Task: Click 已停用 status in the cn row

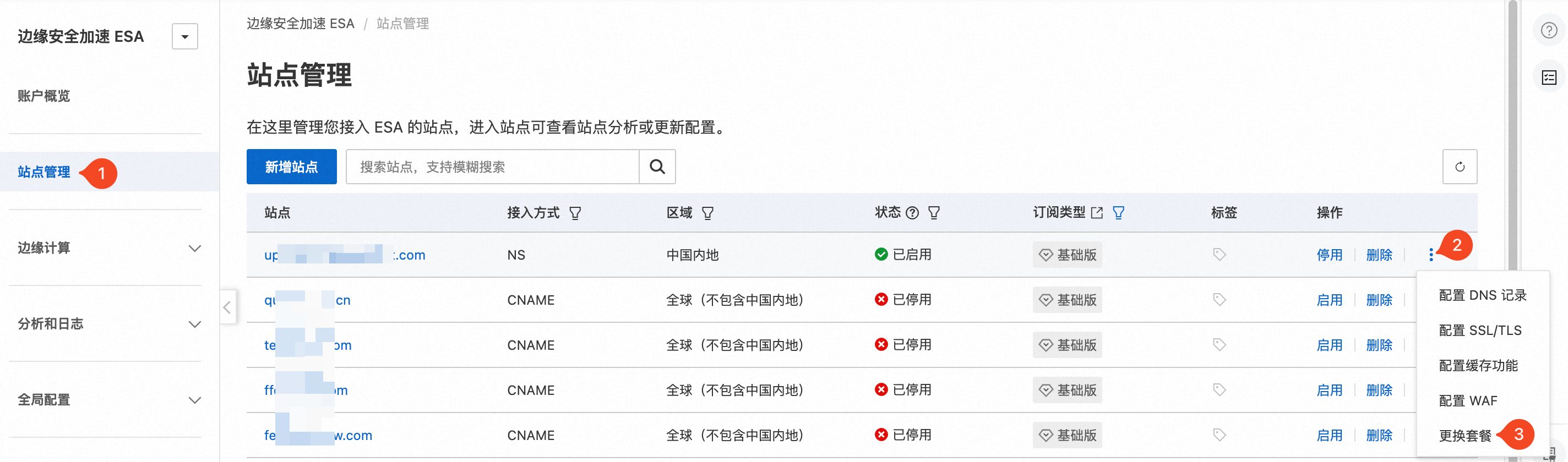Action: tap(903, 300)
